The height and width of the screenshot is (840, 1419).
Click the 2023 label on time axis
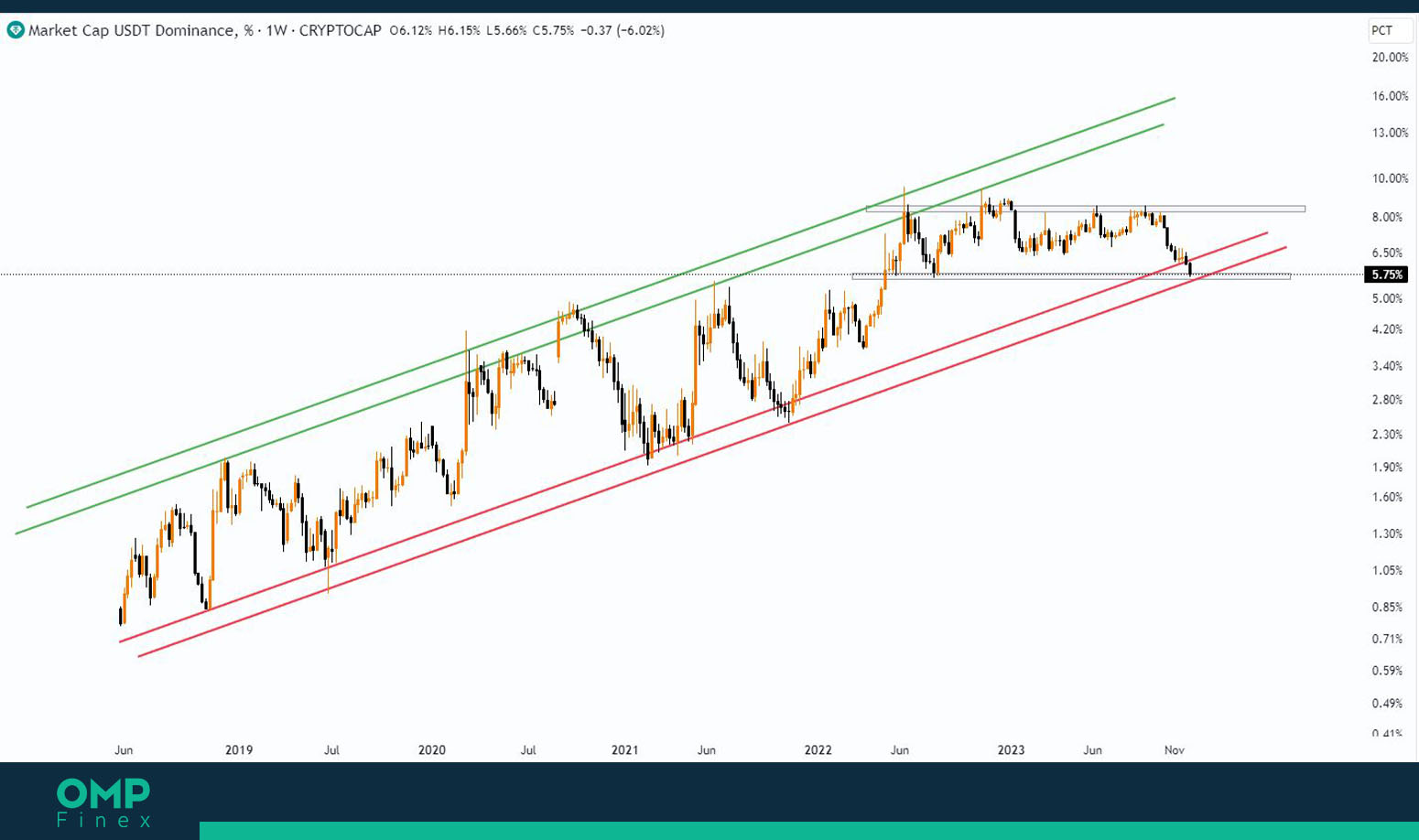tap(1012, 750)
